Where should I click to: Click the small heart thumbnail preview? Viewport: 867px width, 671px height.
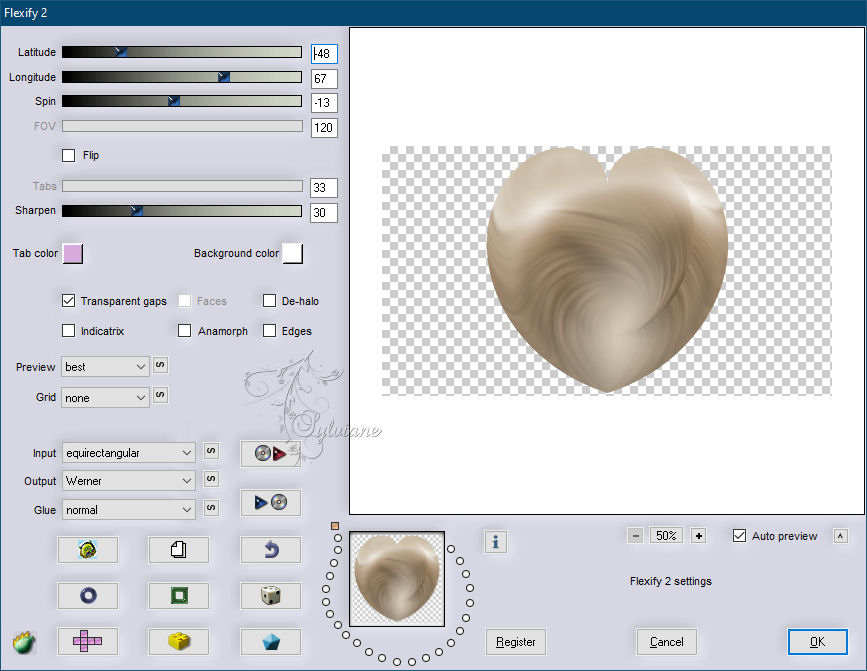(397, 579)
